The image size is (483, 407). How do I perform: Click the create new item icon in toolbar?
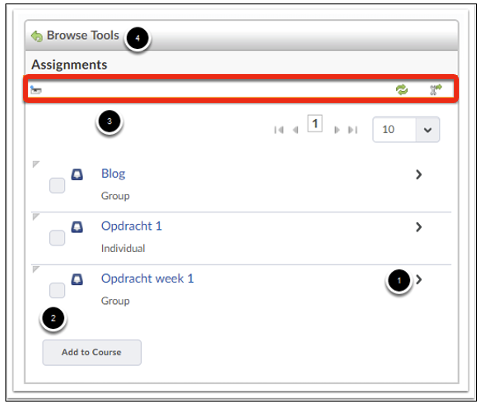36,89
